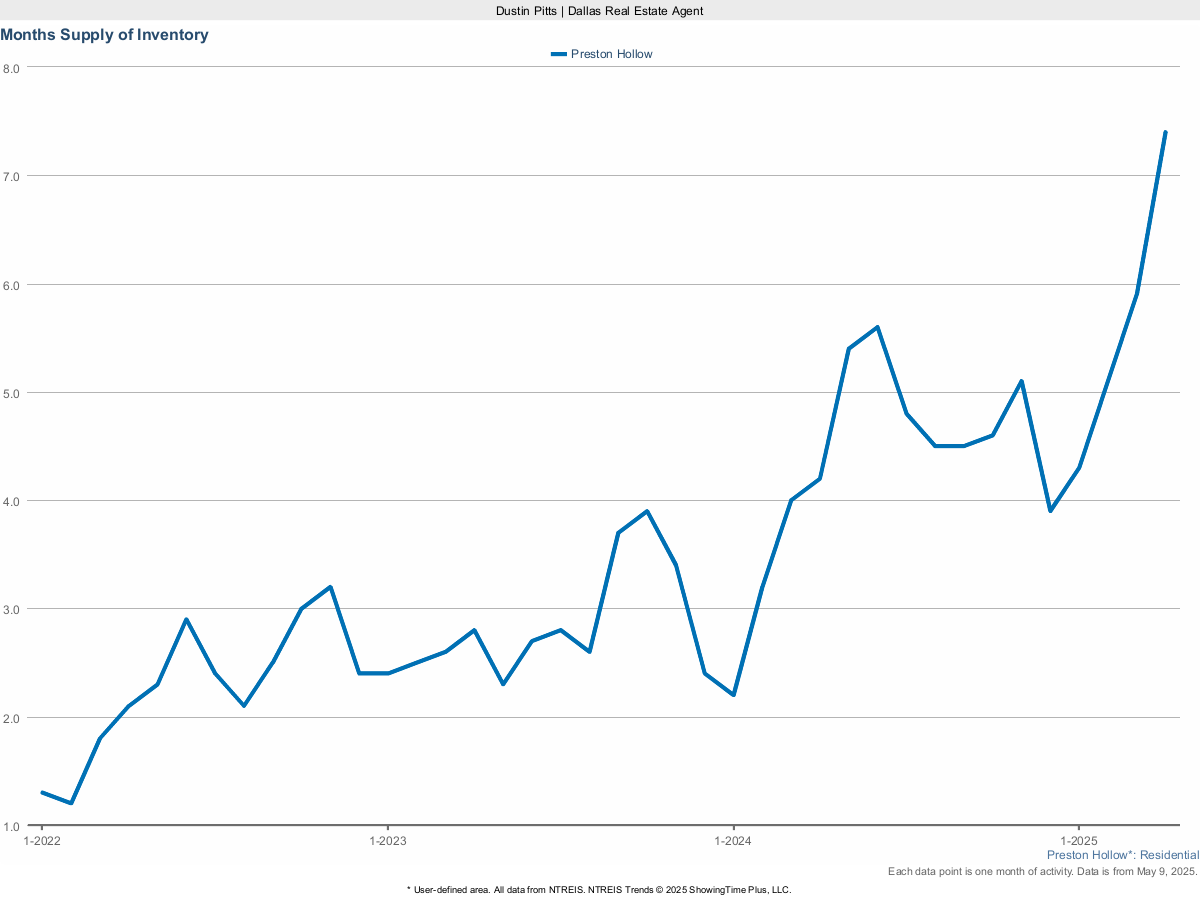
Task: Click the Months Supply of Inventory title
Action: pos(105,35)
